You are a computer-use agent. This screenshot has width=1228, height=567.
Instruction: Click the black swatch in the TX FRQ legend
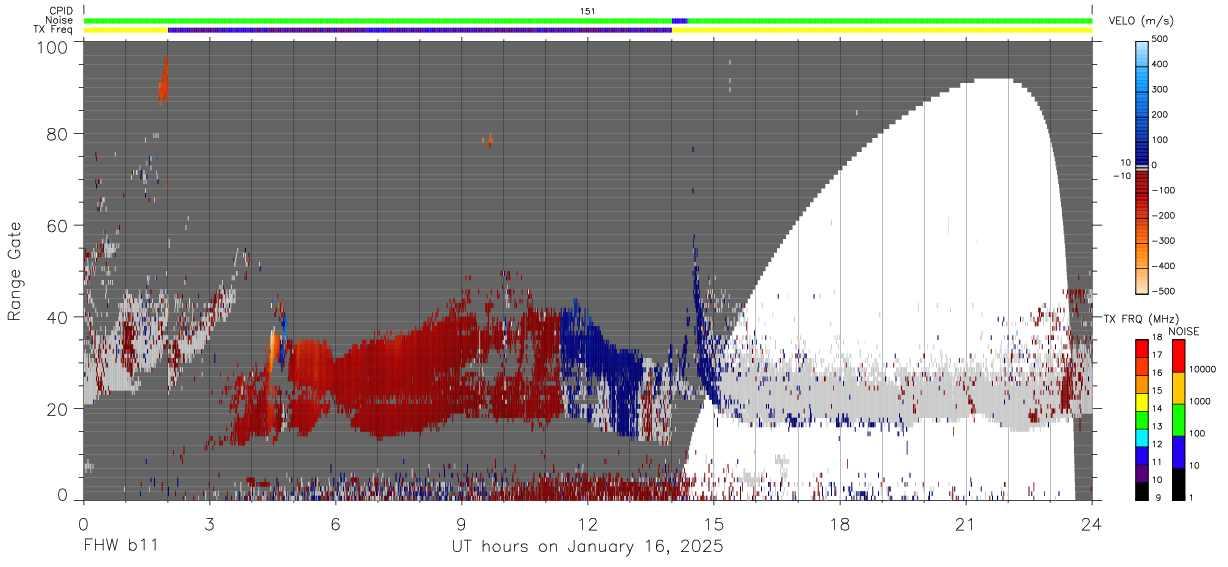pos(1141,490)
